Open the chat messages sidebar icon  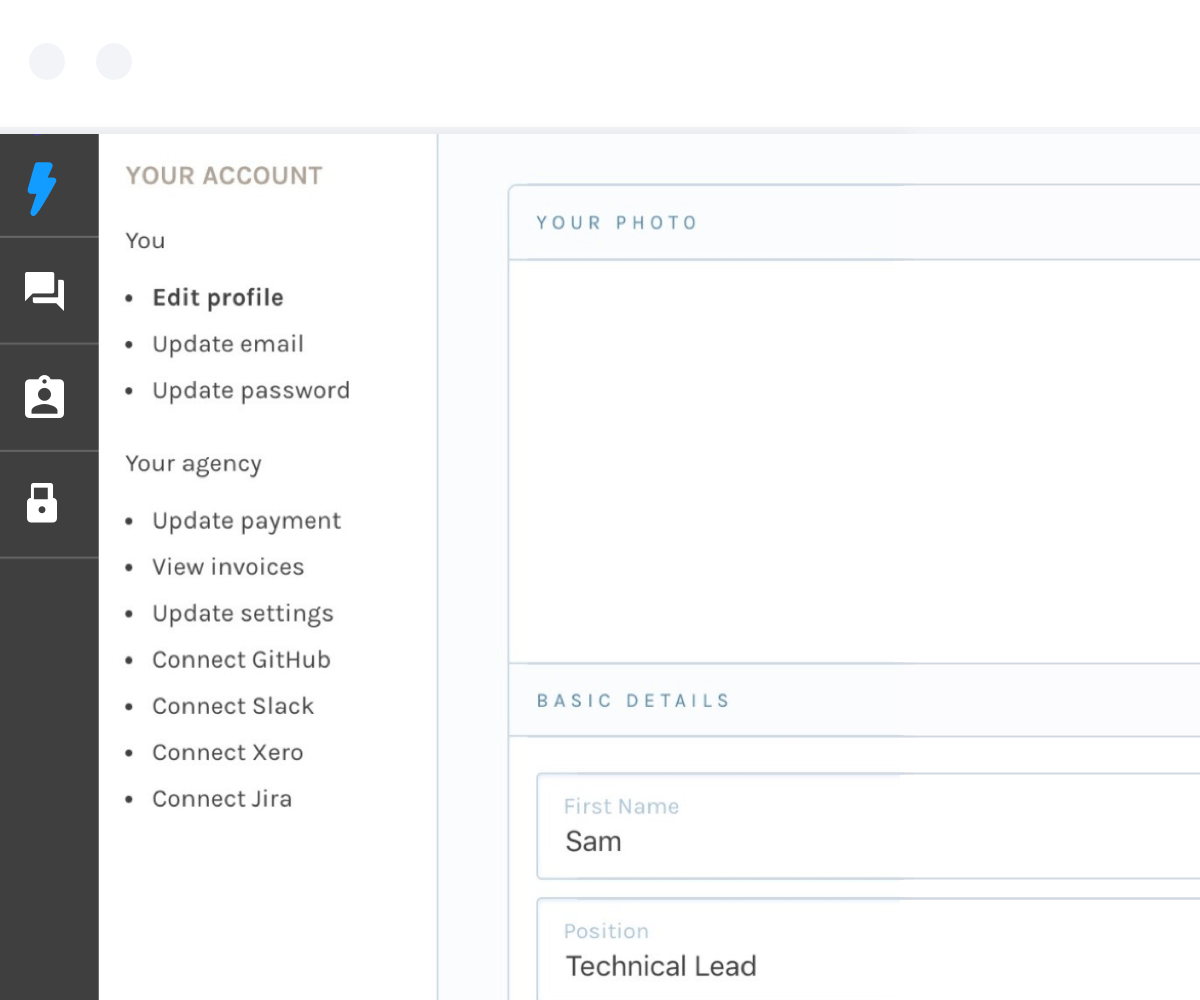coord(45,291)
